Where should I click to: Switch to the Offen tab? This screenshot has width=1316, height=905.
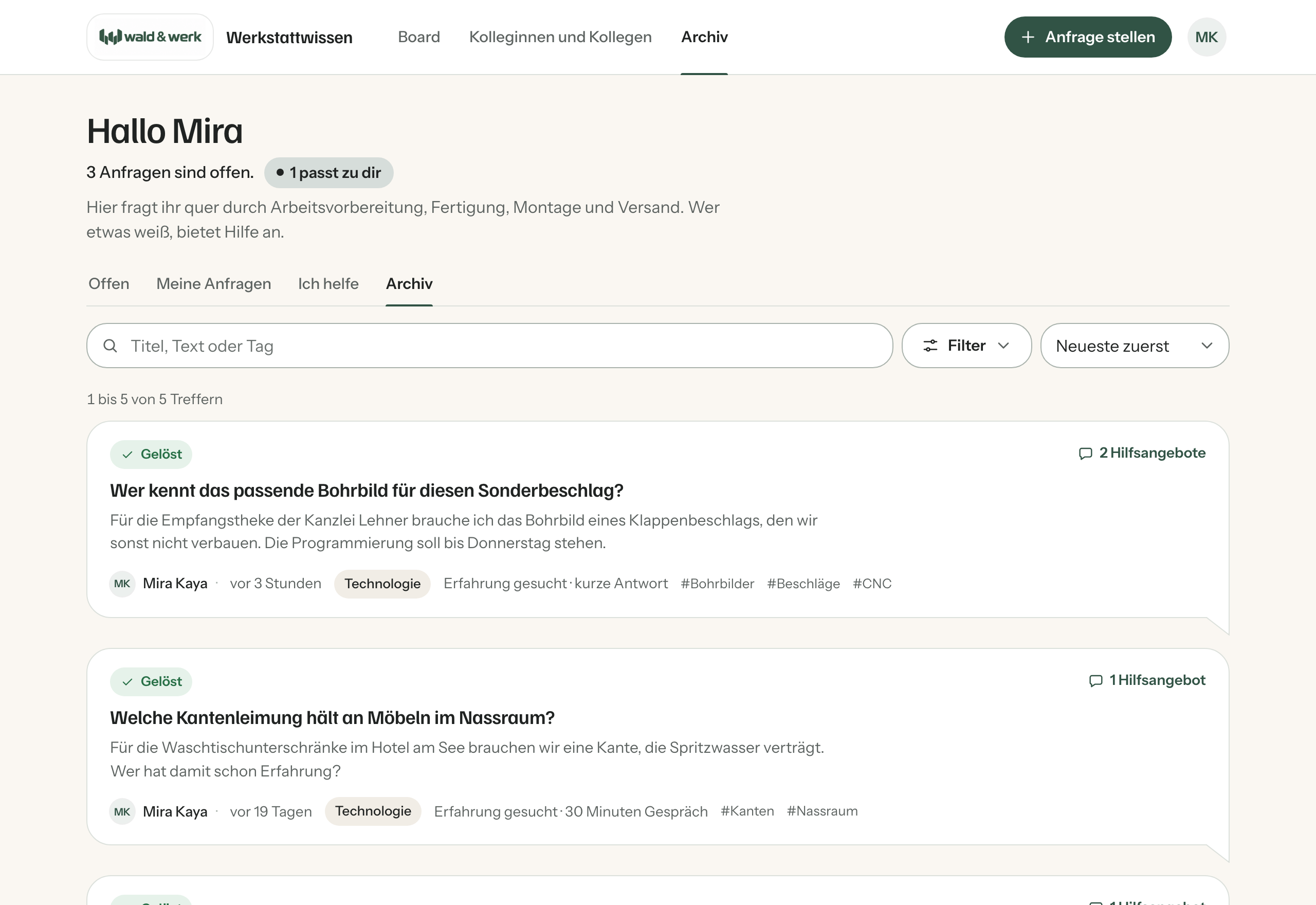[109, 283]
